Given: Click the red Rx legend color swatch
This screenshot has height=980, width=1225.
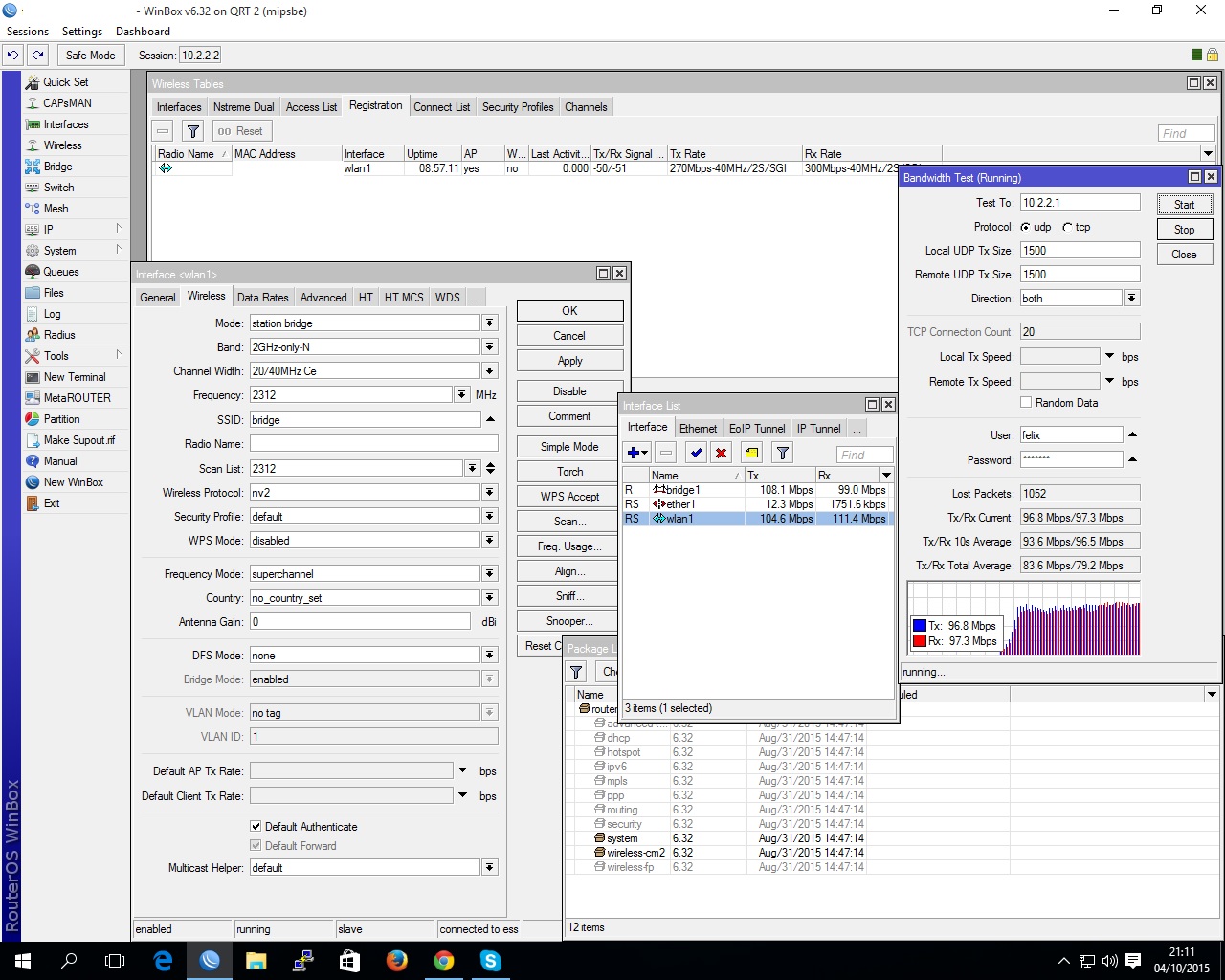Looking at the screenshot, I should pos(919,641).
